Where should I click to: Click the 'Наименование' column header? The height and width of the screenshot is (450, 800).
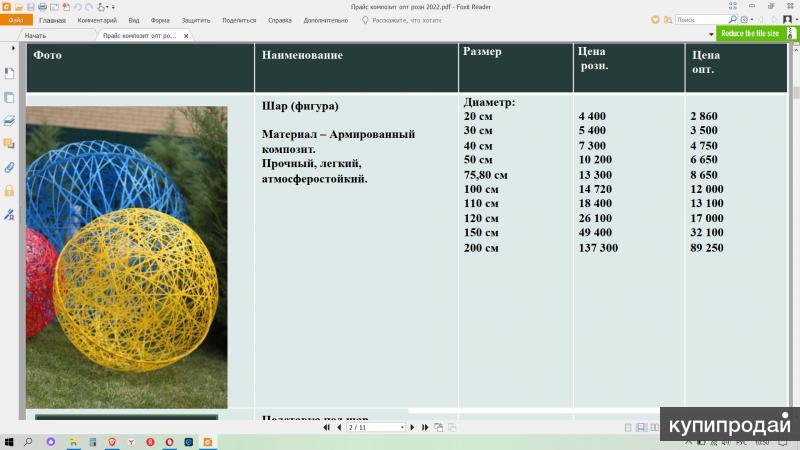[302, 55]
